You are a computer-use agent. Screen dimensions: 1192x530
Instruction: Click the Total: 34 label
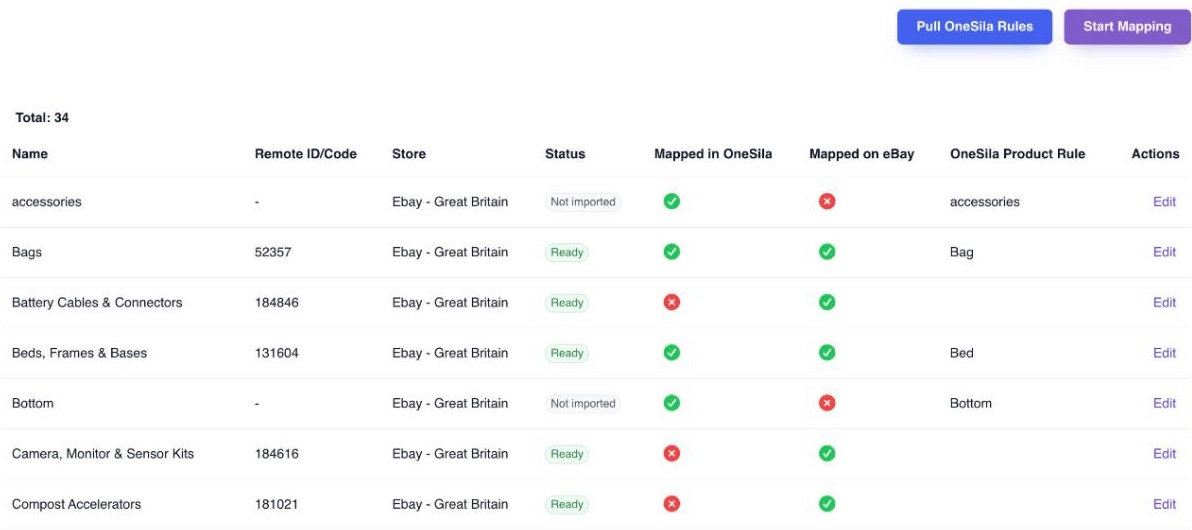coord(42,118)
